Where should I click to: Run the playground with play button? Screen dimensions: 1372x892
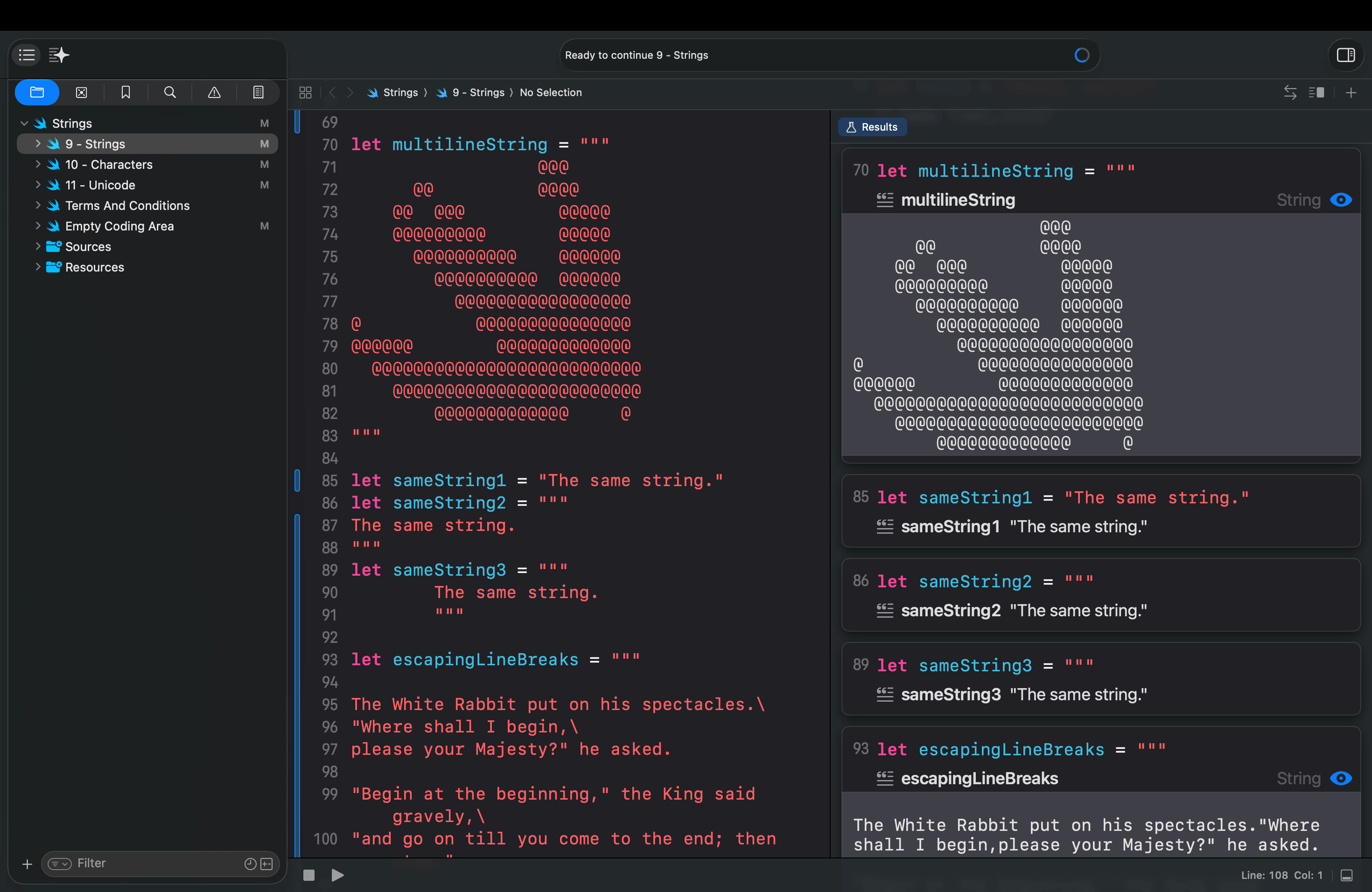pos(338,875)
